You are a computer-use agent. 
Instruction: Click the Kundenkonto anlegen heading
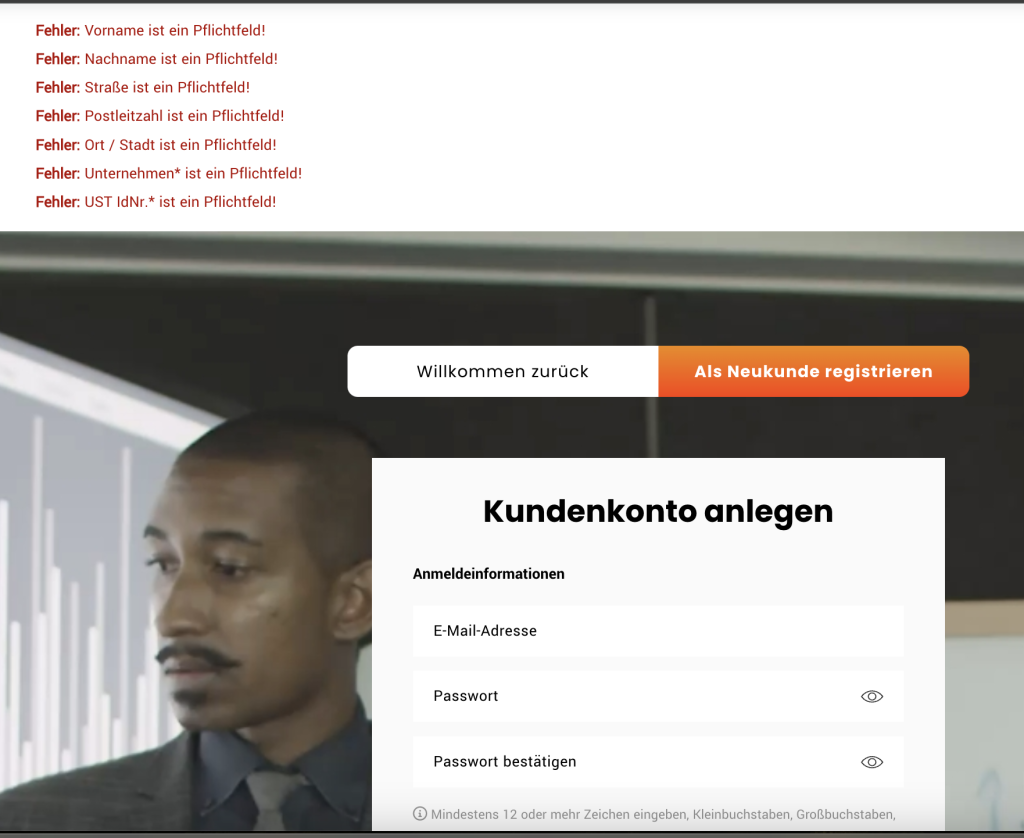tap(657, 511)
